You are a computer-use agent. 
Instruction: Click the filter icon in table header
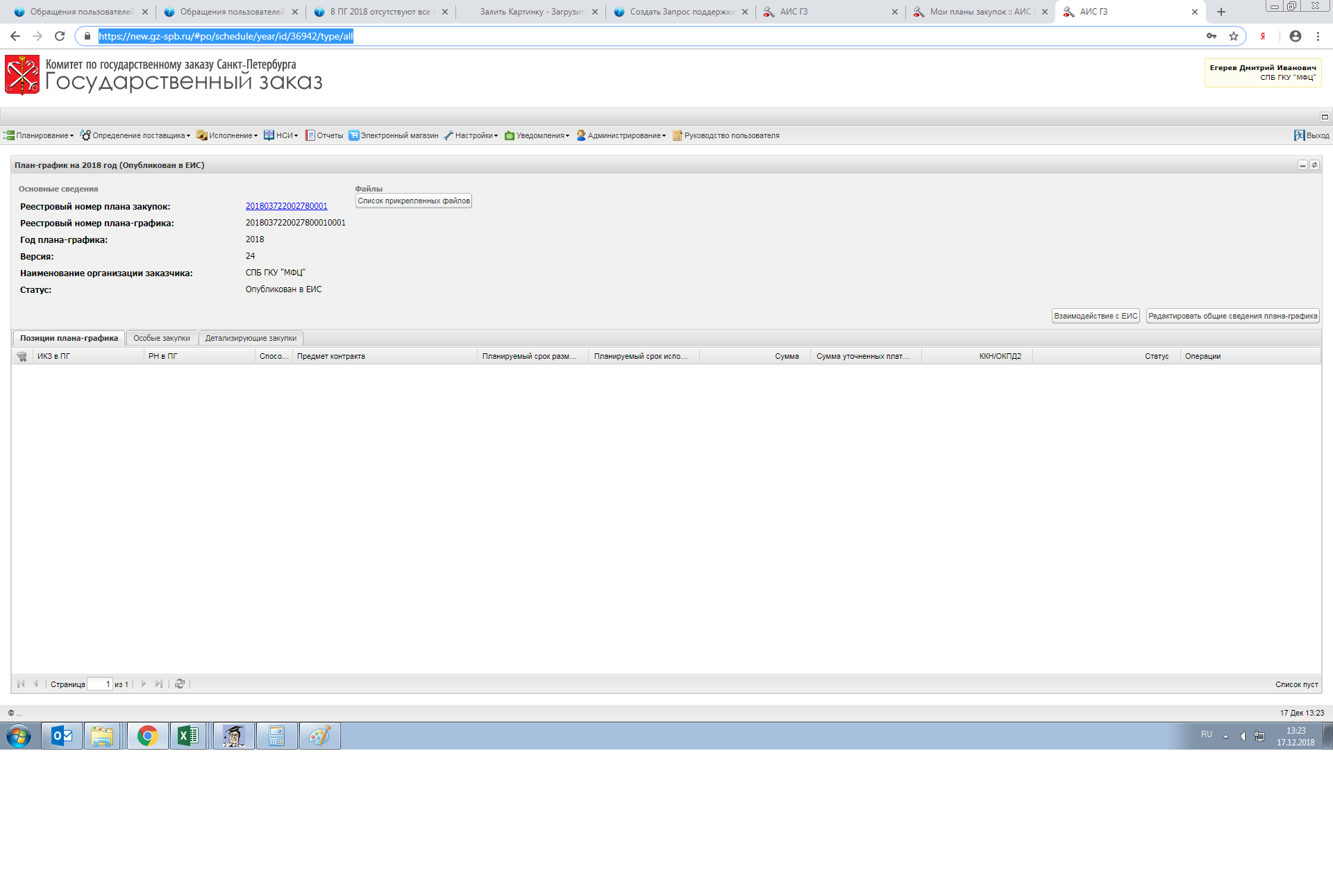coord(22,357)
